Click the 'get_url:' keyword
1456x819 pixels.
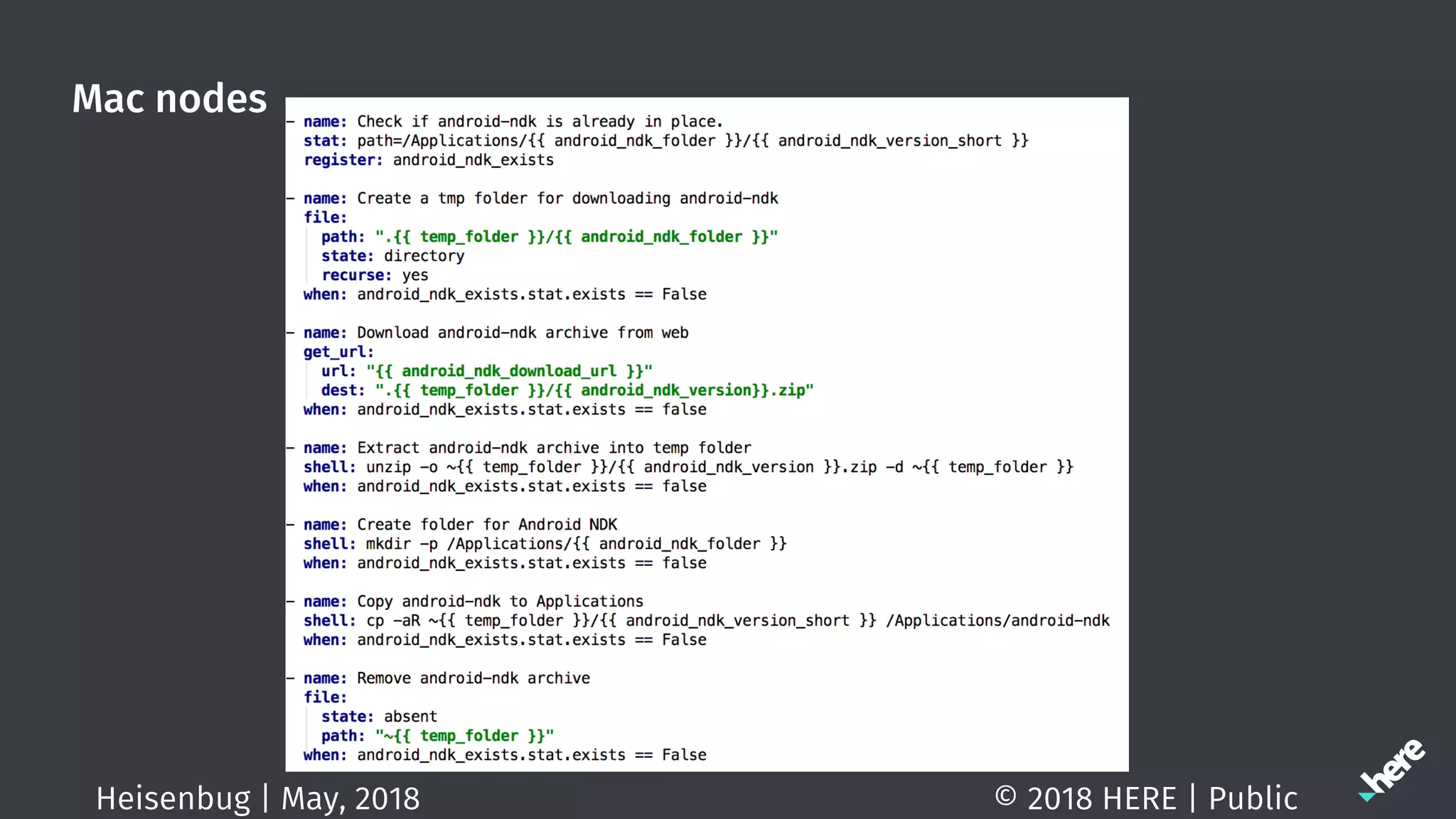pyautogui.click(x=338, y=352)
